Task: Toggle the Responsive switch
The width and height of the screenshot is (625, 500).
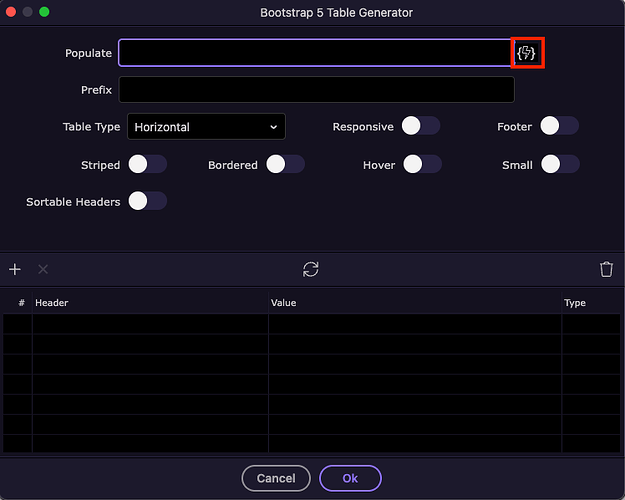Action: (x=420, y=126)
